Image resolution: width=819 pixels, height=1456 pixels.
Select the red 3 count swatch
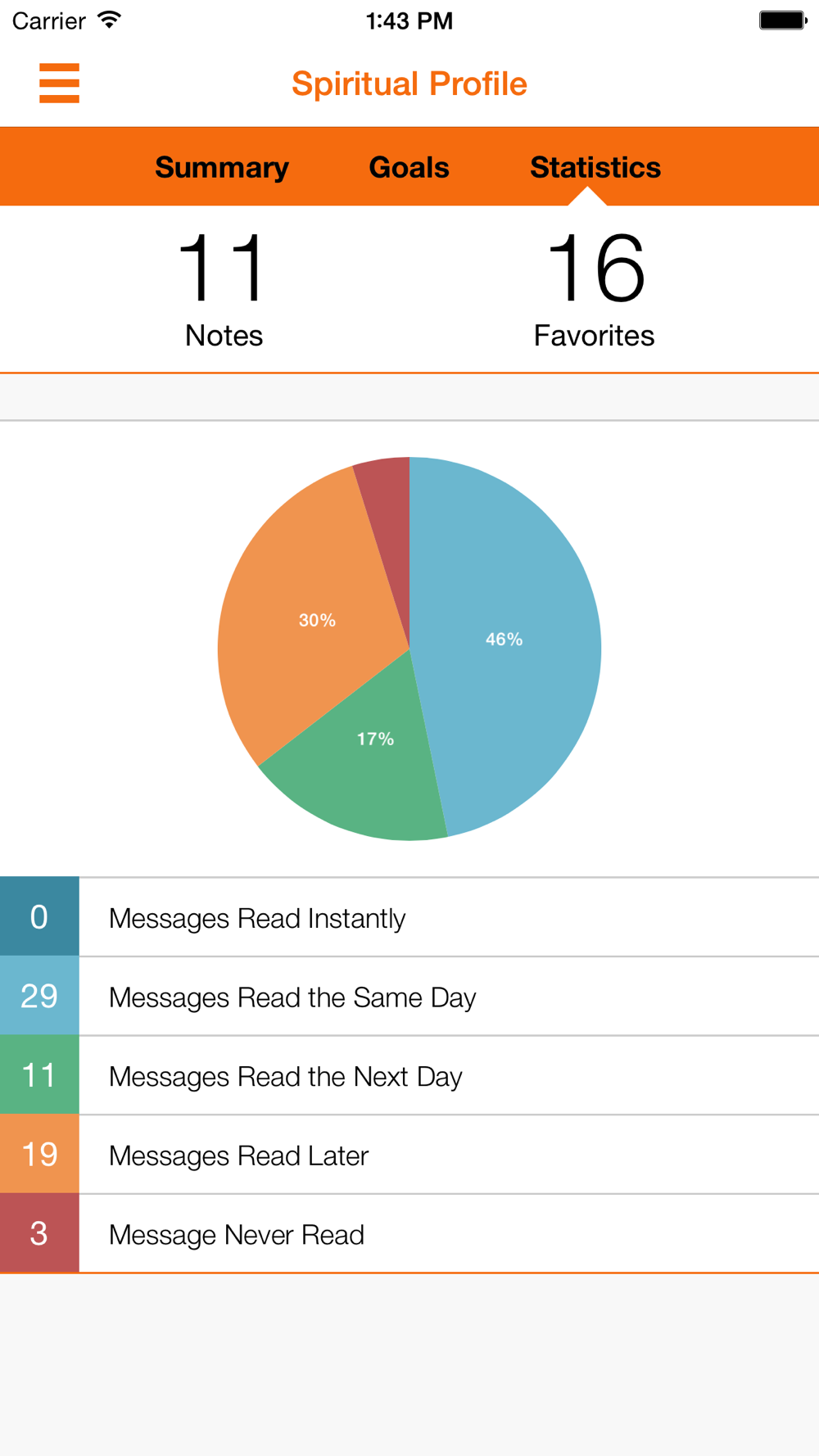(39, 1233)
